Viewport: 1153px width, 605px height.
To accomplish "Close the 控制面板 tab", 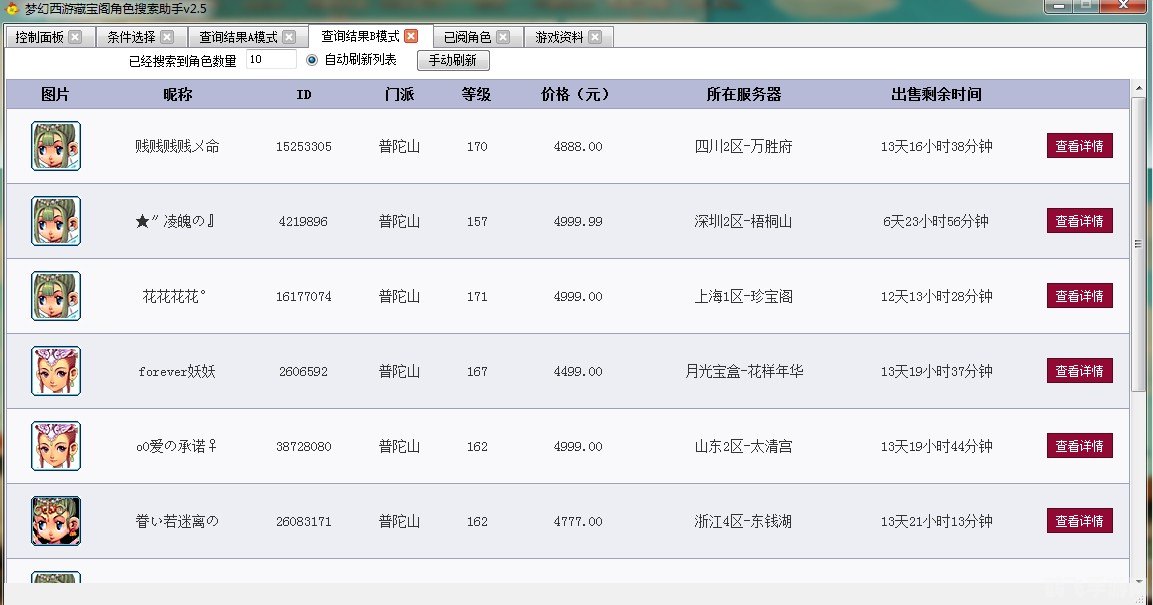I will pyautogui.click(x=75, y=38).
